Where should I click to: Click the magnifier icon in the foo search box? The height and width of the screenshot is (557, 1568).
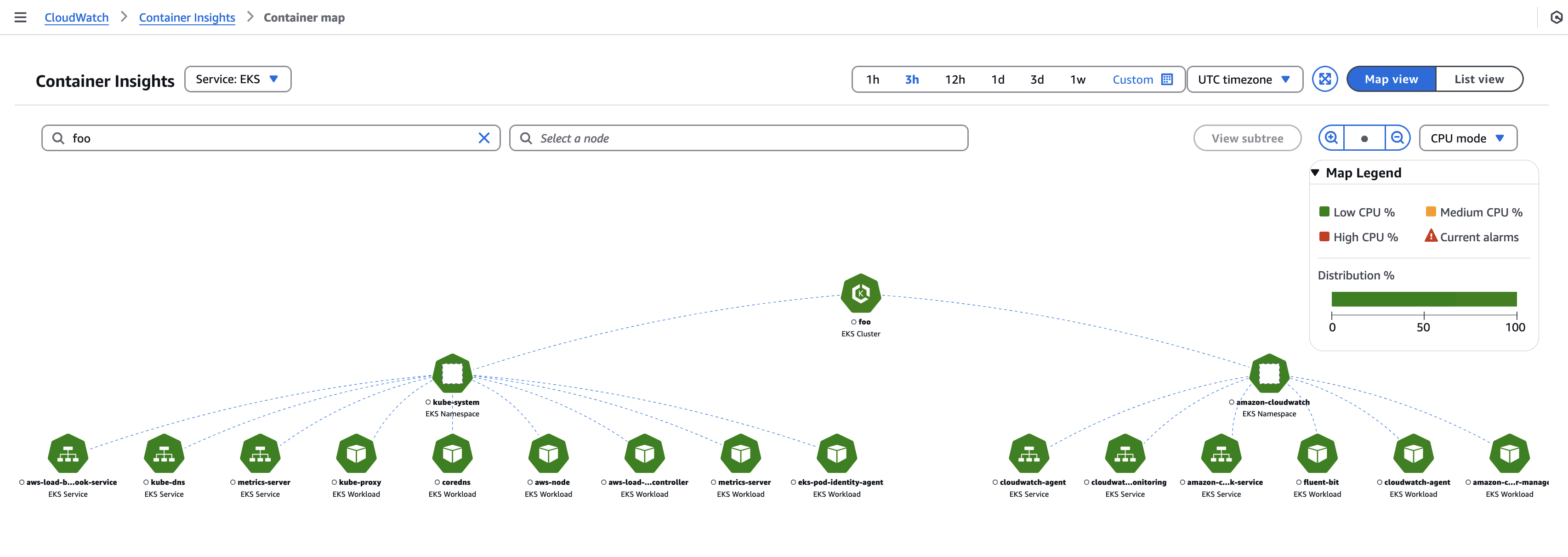[58, 138]
